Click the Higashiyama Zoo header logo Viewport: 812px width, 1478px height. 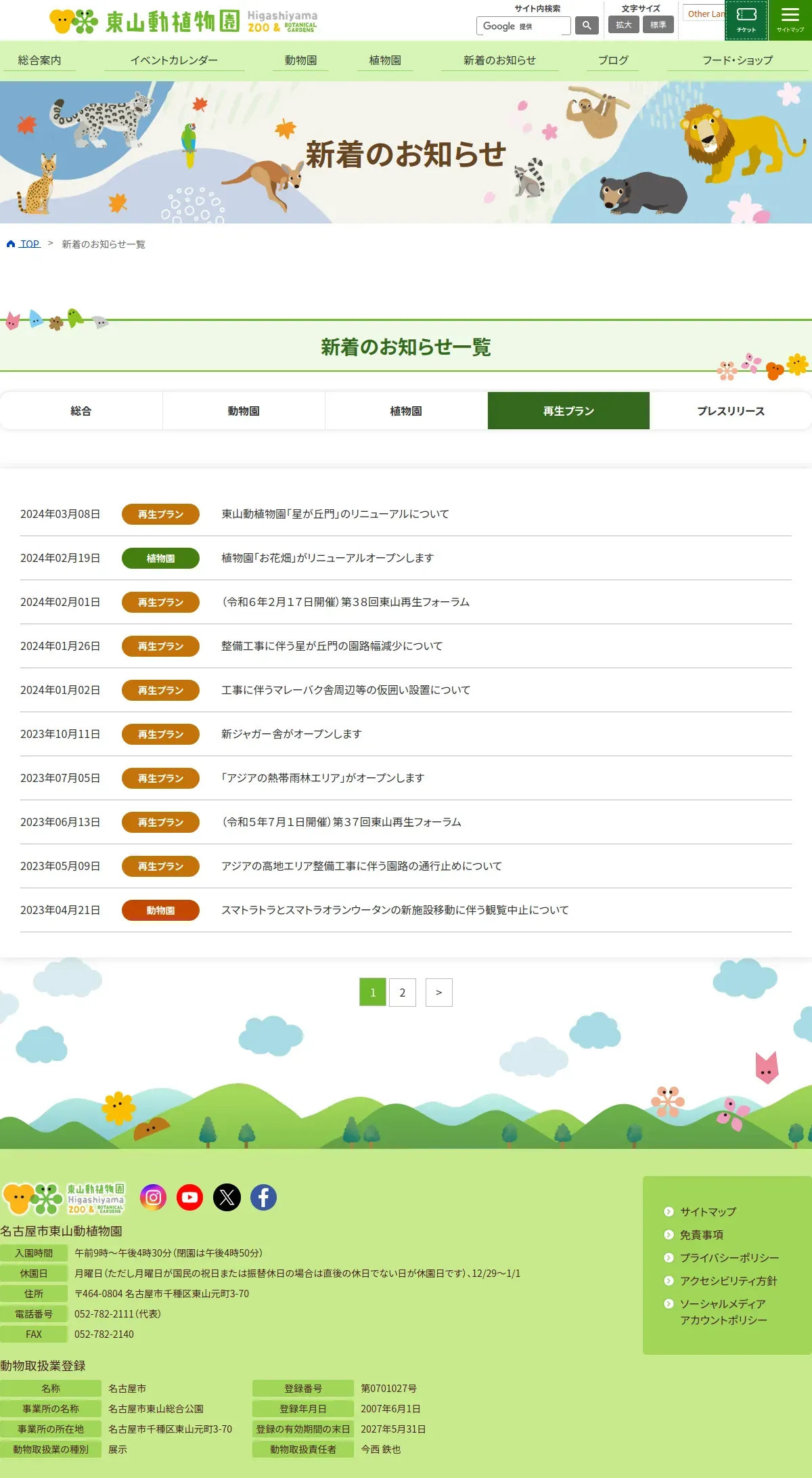pyautogui.click(x=183, y=21)
